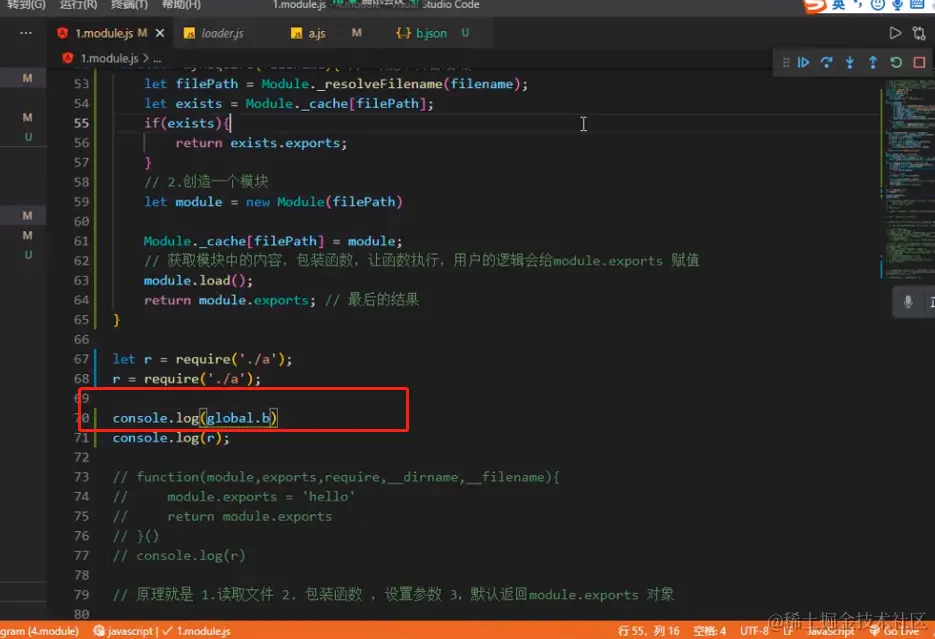
Task: Click line 68 r = require('./a')
Action: (x=187, y=379)
